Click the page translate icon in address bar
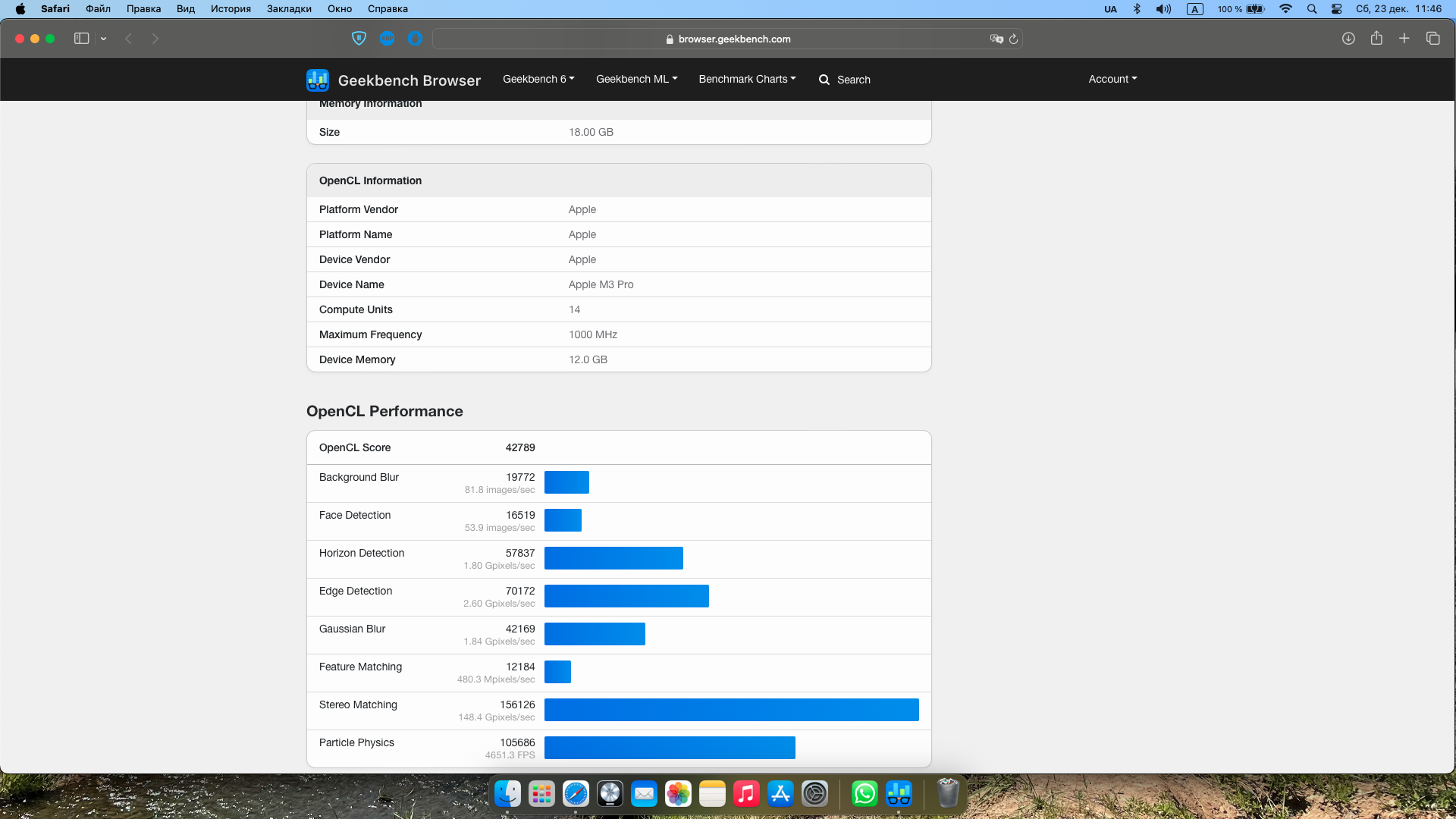 coord(996,39)
